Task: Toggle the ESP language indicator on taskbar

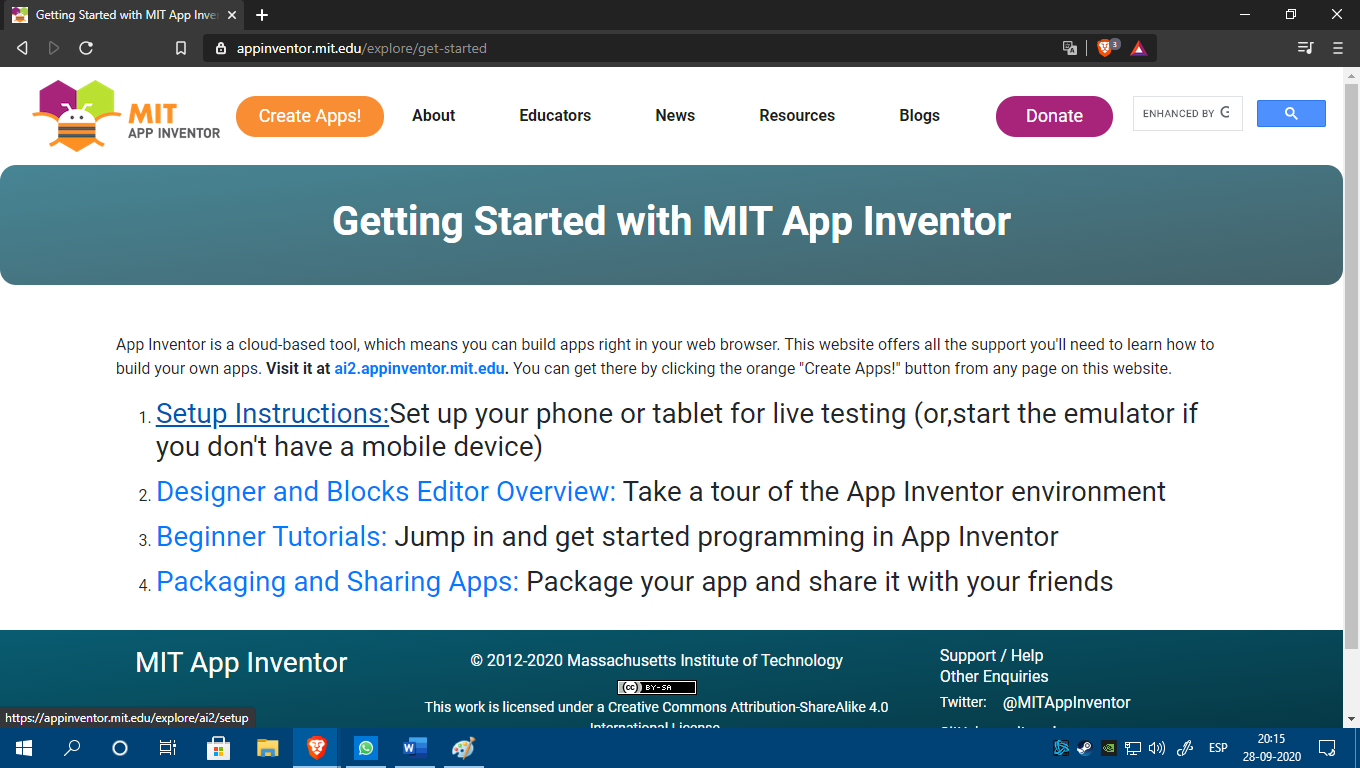Action: pyautogui.click(x=1218, y=748)
